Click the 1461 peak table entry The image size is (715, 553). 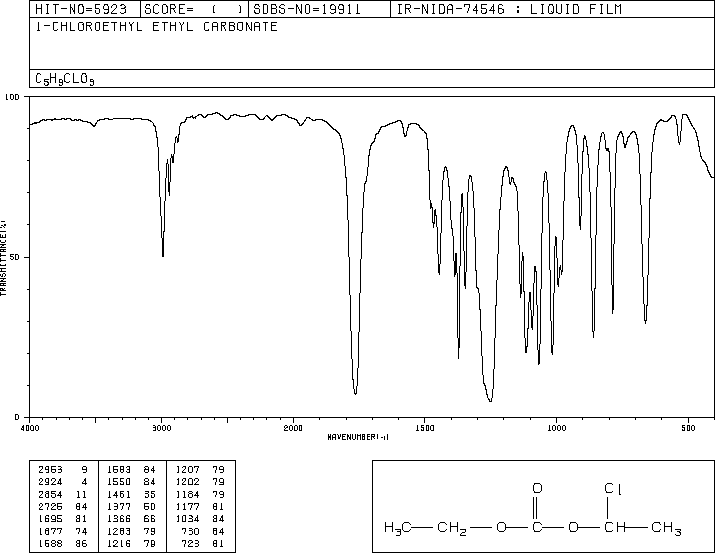click(119, 494)
